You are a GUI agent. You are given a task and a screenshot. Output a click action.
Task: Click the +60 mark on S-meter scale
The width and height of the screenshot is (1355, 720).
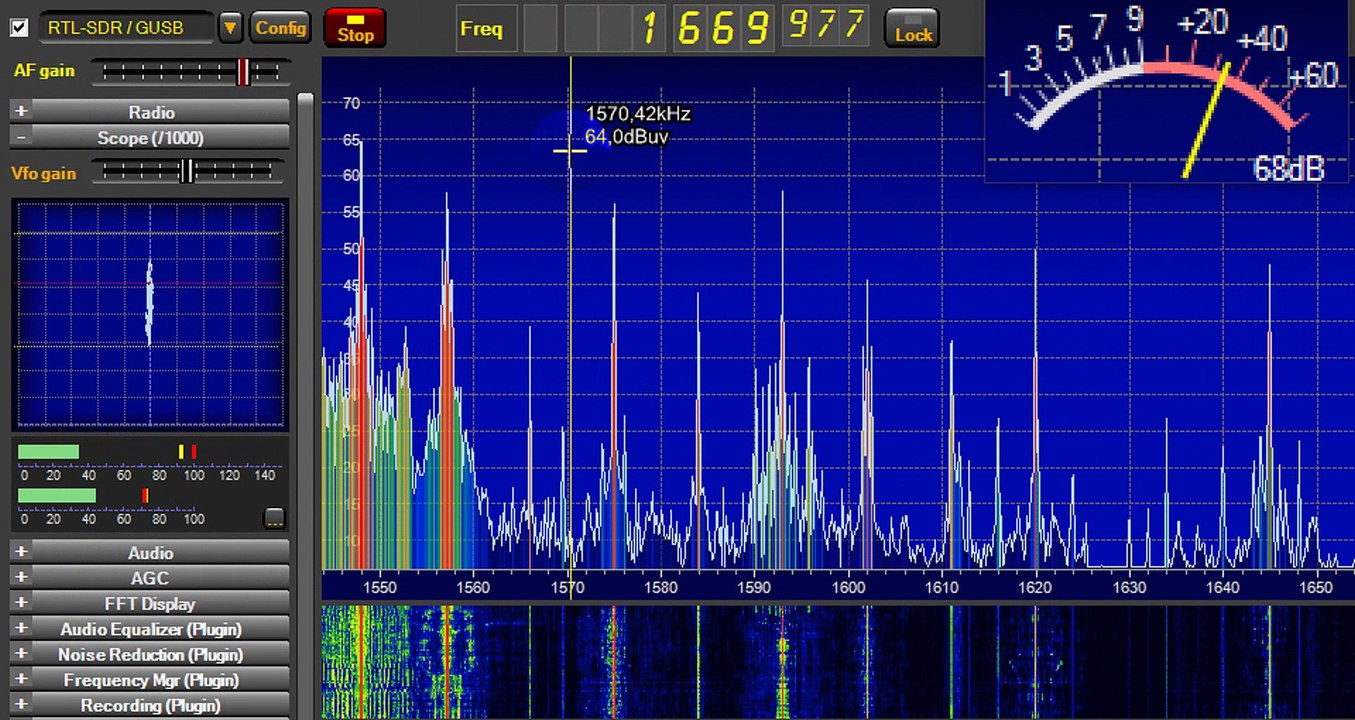point(1312,76)
